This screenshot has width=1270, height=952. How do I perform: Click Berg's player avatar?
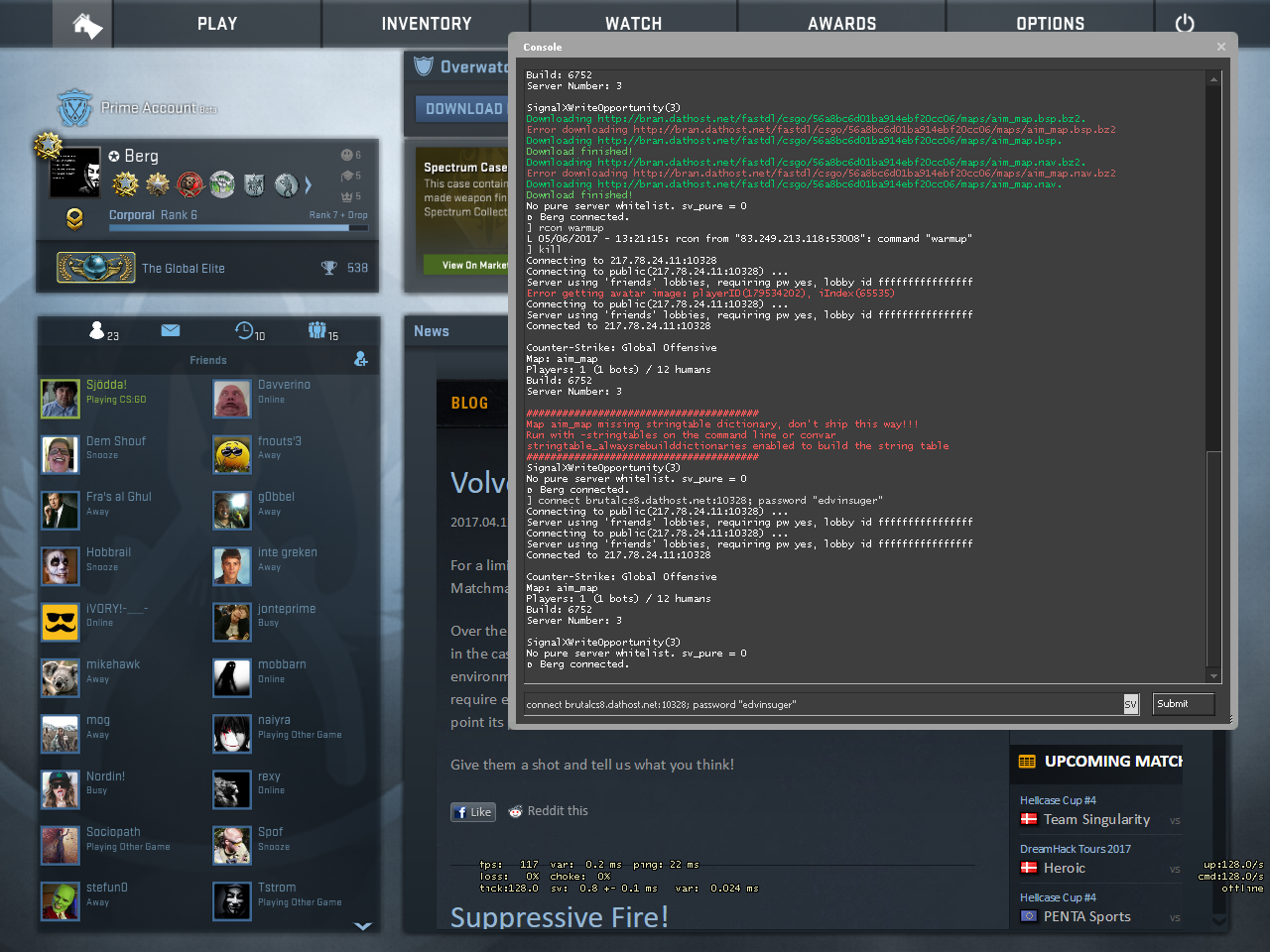(75, 172)
